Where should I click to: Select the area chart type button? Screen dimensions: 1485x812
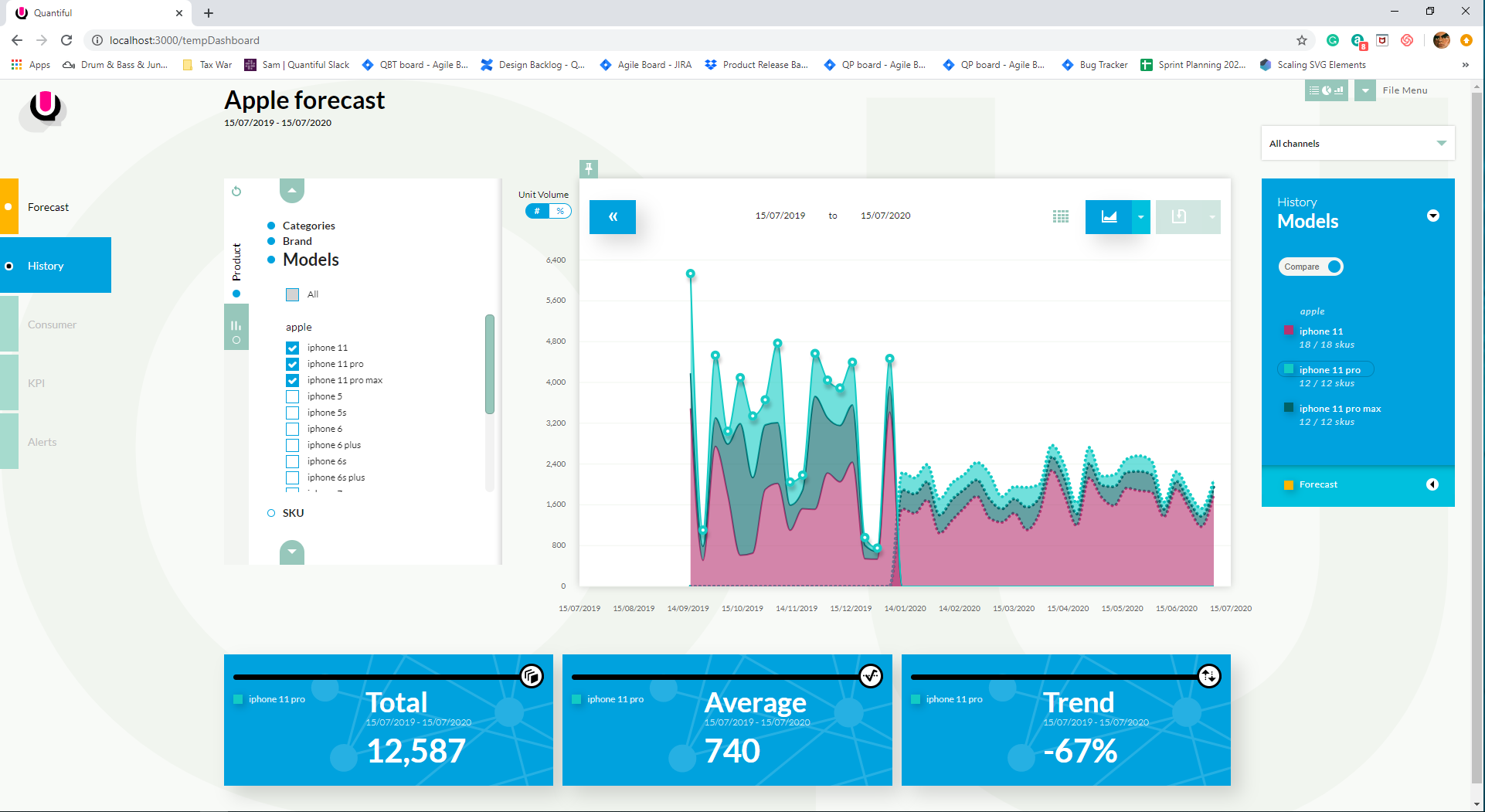click(1109, 217)
